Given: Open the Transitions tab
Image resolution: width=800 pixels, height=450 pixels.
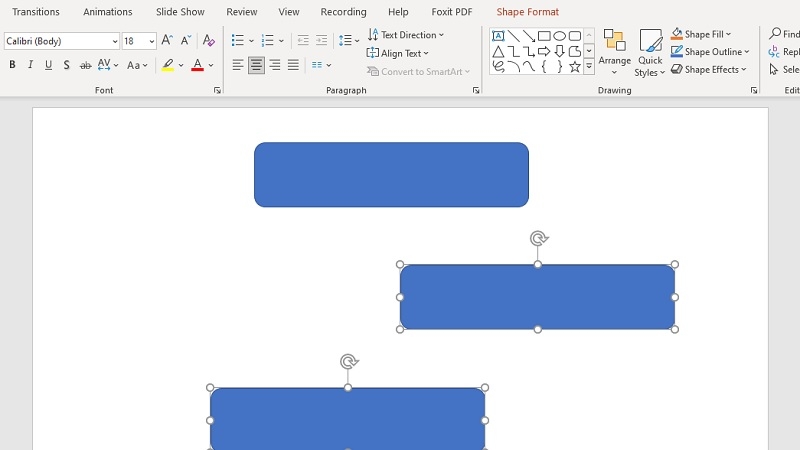Looking at the screenshot, I should [x=36, y=12].
